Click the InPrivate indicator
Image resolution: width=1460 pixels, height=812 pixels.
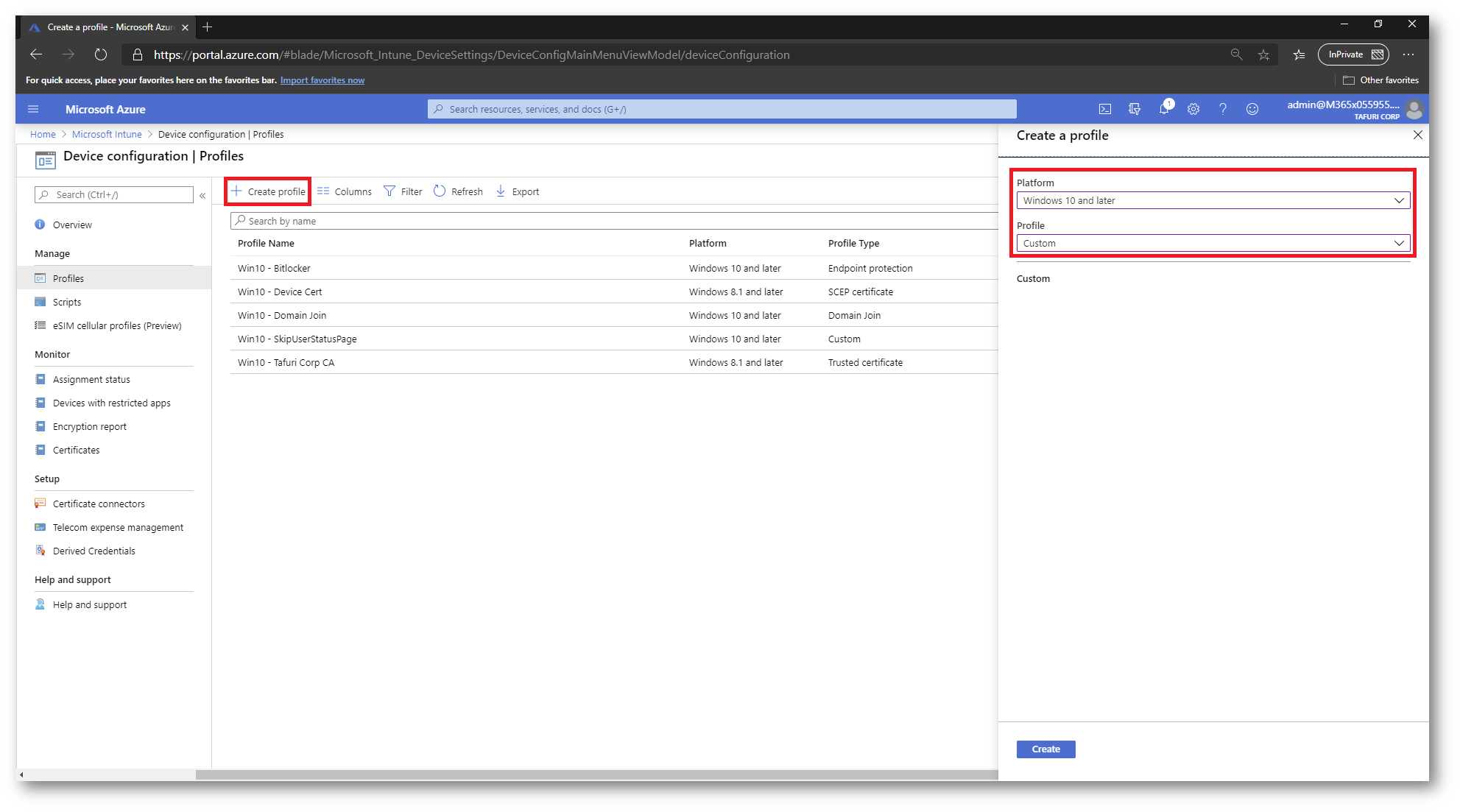coord(1353,54)
